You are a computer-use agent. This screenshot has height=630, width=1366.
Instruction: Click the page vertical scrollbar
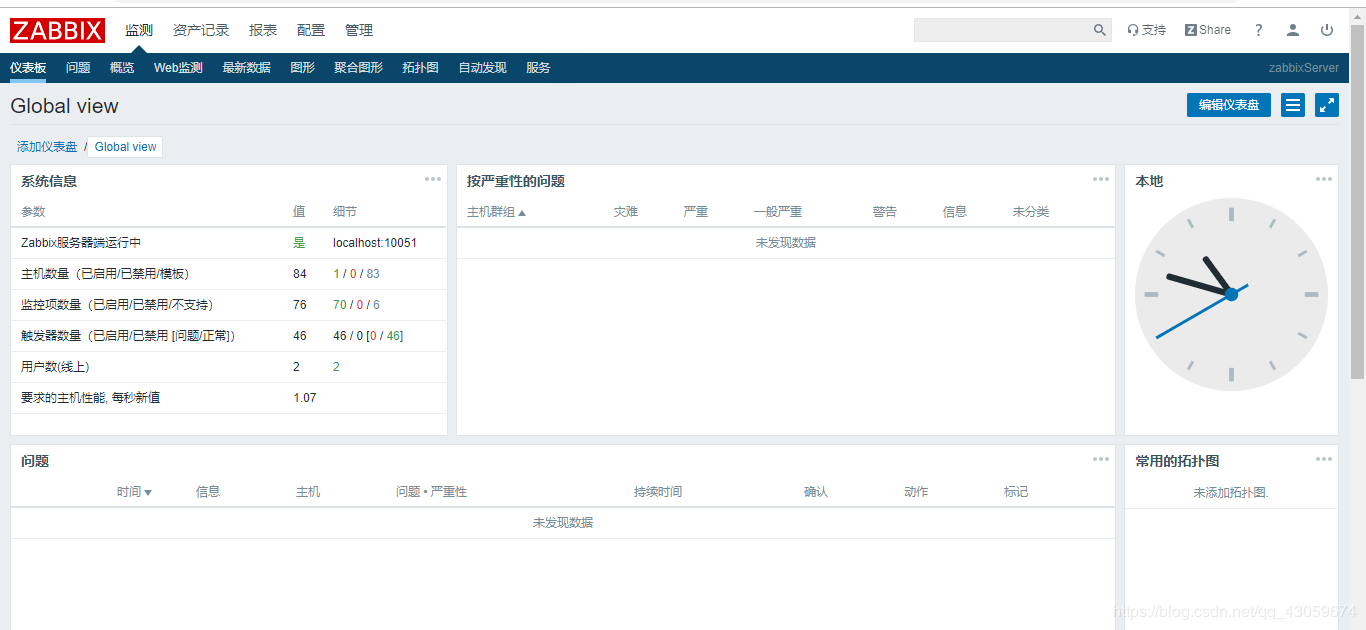click(1357, 200)
